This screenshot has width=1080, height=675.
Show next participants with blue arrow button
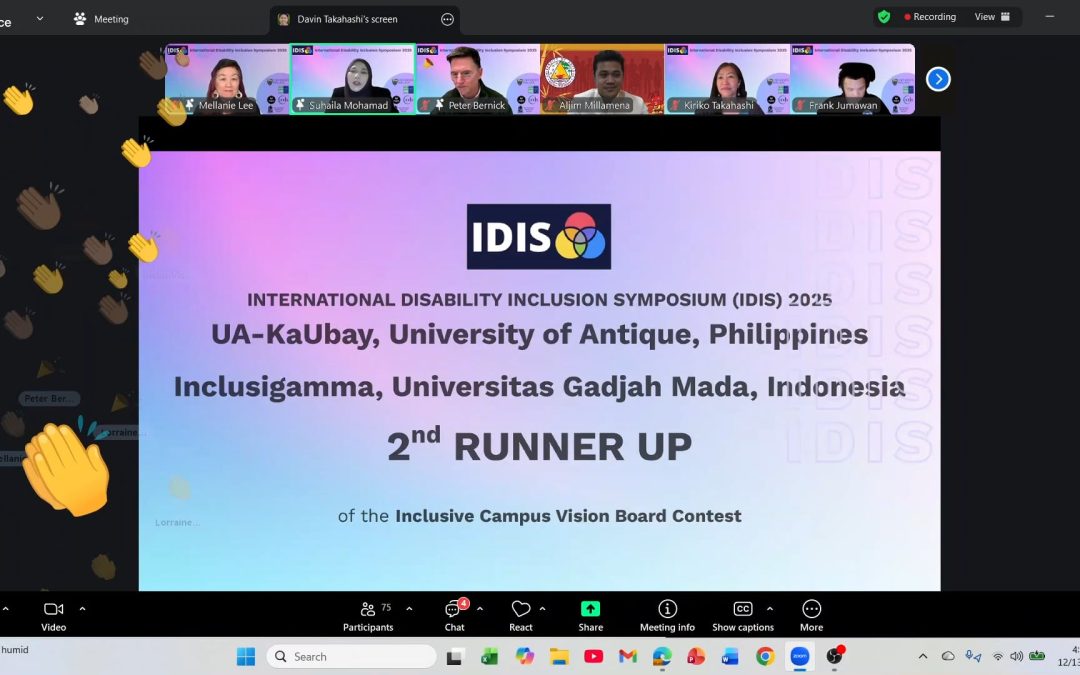point(937,79)
